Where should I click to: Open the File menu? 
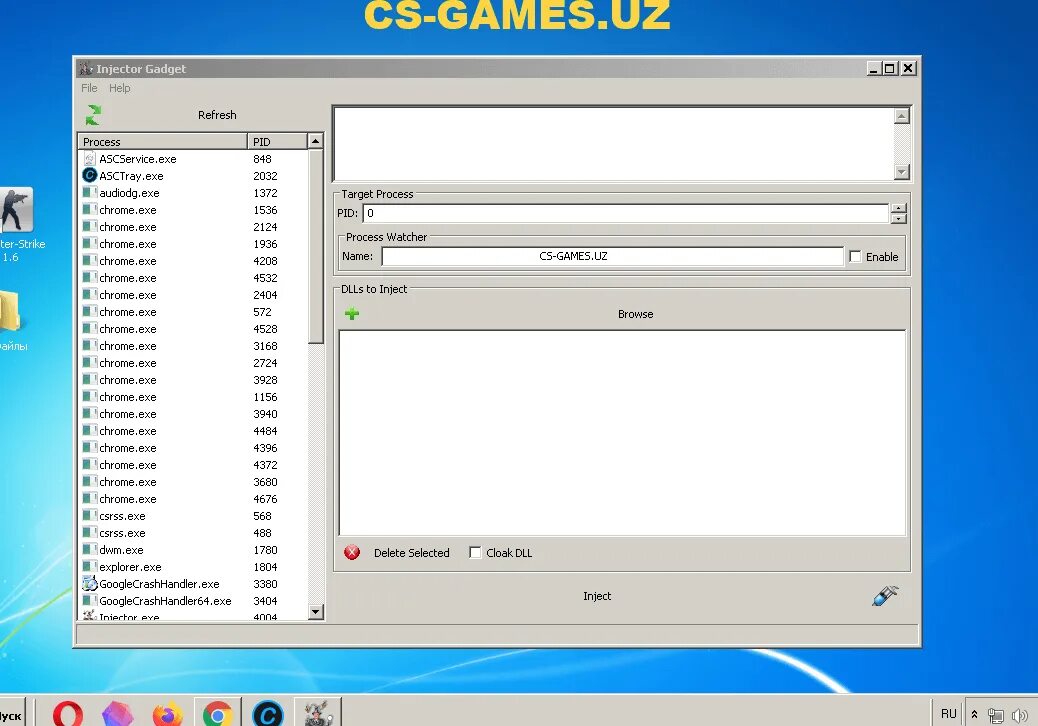coord(89,88)
